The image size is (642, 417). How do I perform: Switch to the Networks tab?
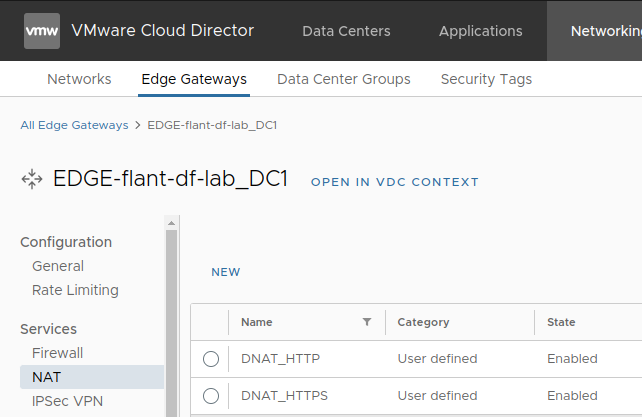click(79, 79)
